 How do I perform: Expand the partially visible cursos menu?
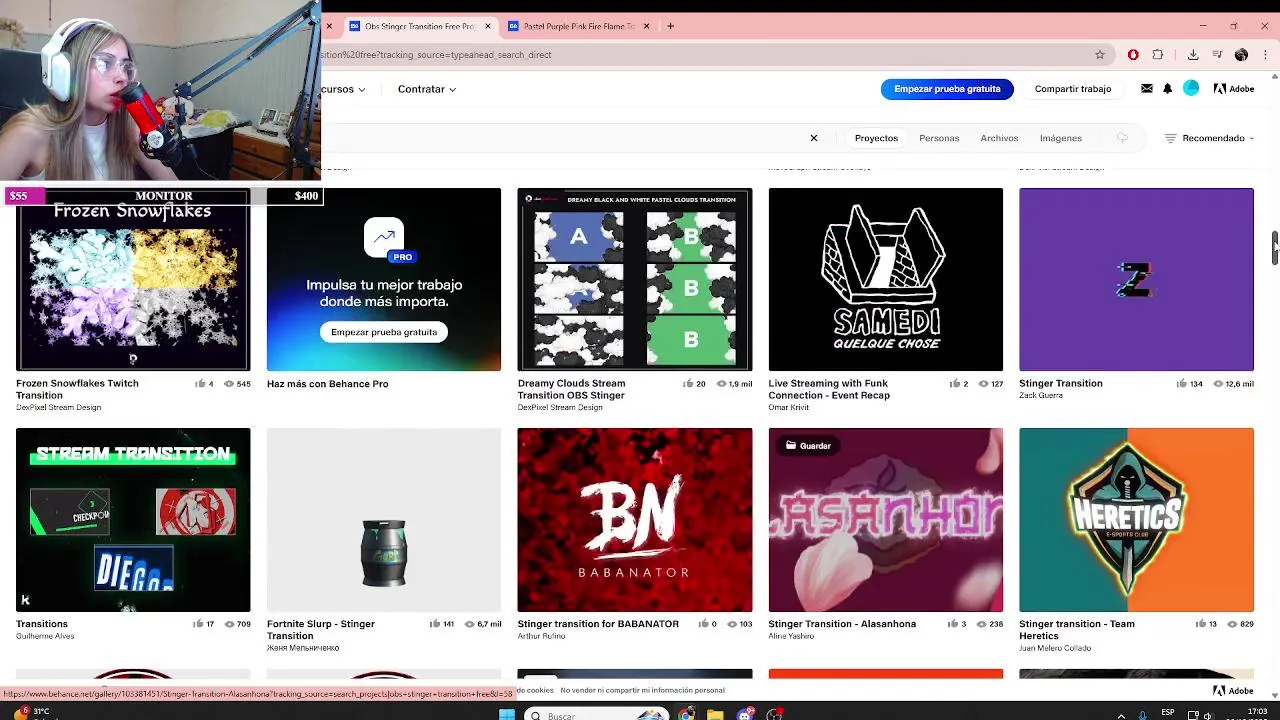click(x=343, y=89)
